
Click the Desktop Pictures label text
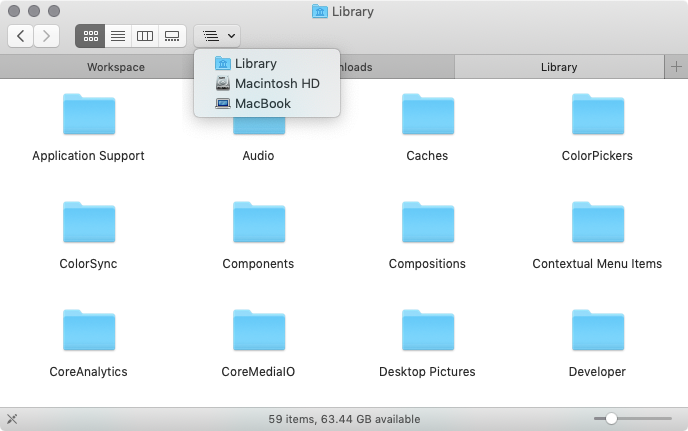427,372
